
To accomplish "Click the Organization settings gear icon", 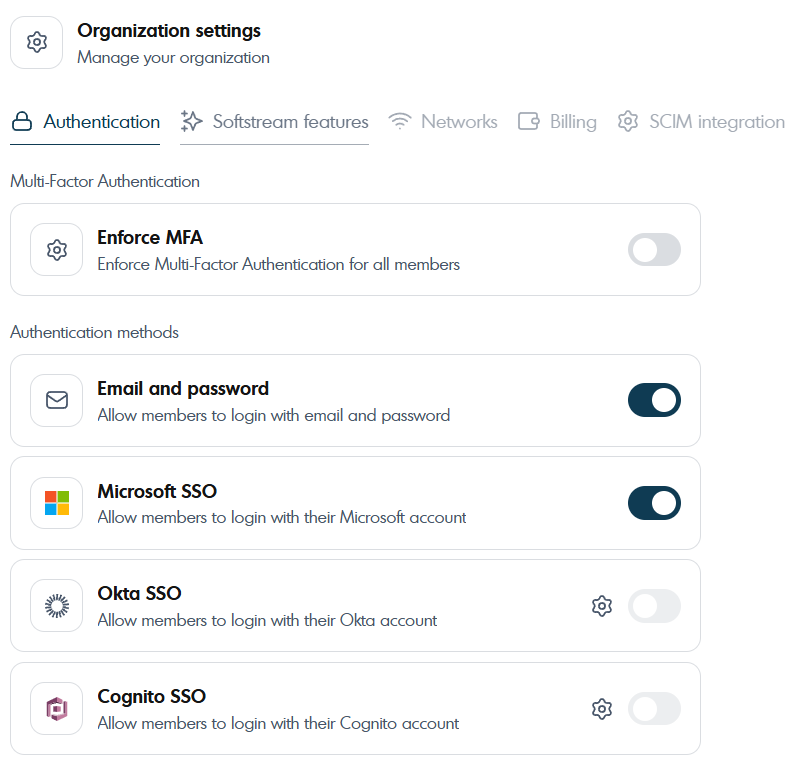I will pos(37,43).
